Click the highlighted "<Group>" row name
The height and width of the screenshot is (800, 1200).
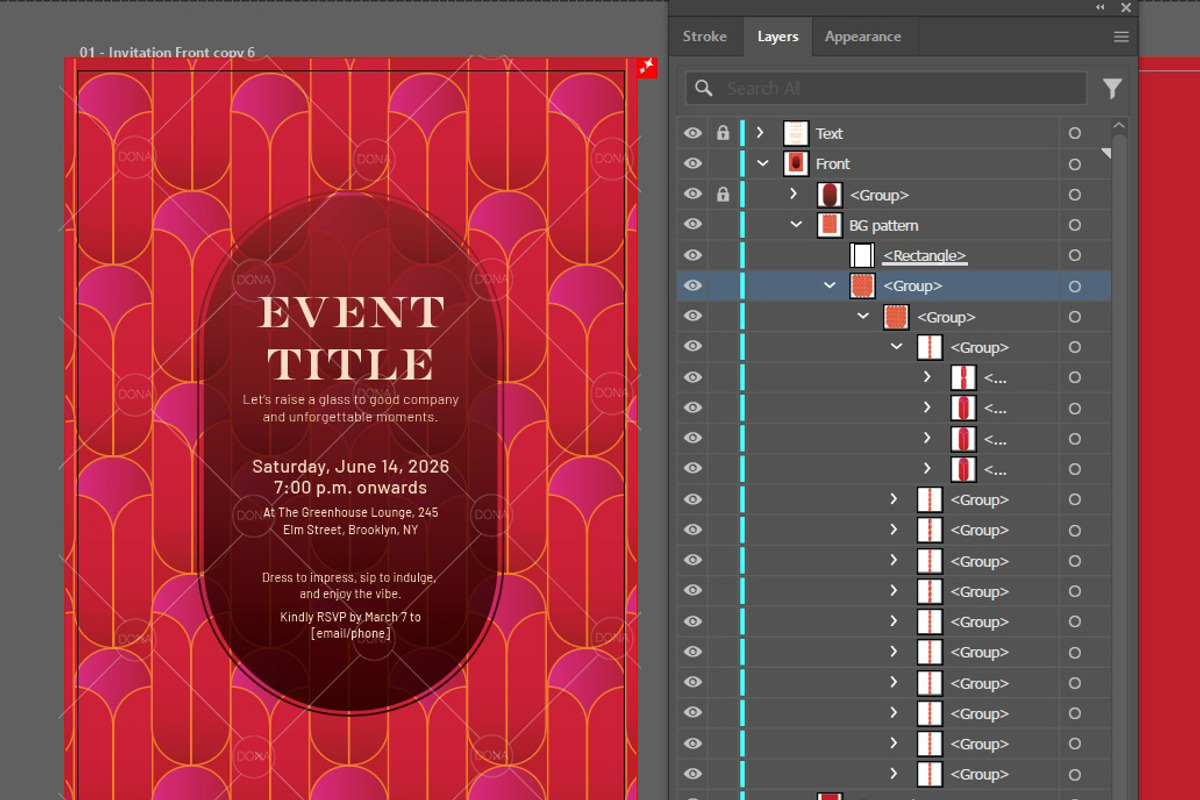[x=913, y=286]
